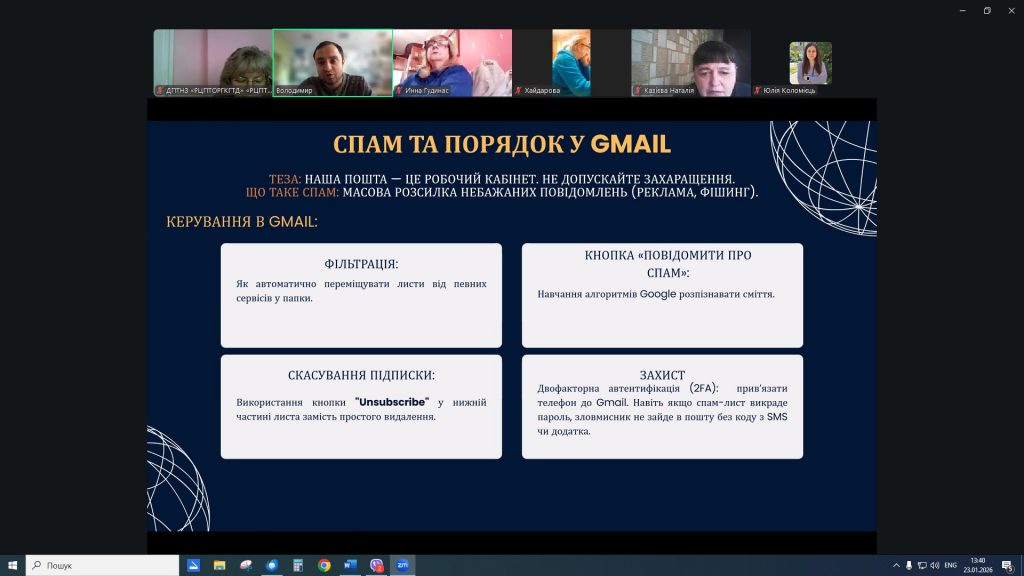
Task: Open Zoom app in taskbar
Action: click(402, 565)
